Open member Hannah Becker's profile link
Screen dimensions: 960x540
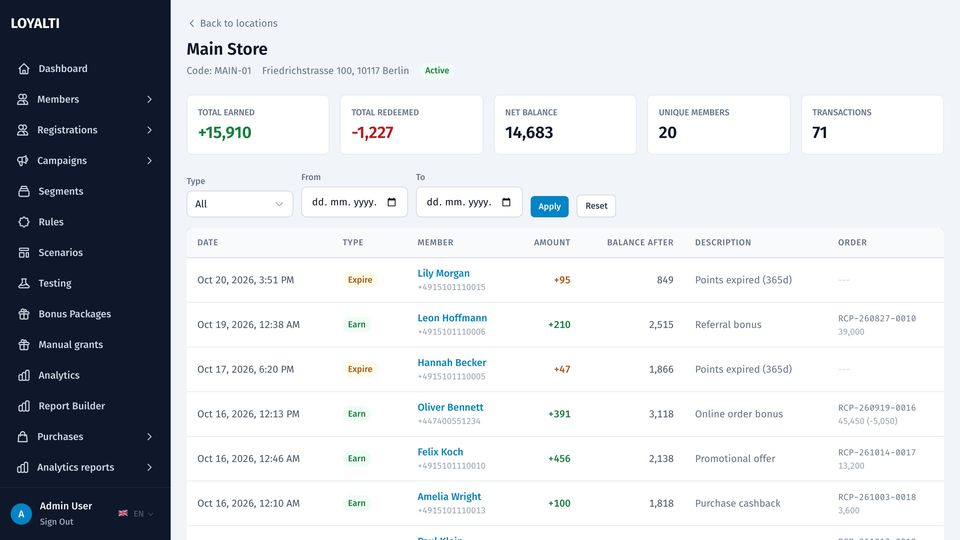(x=451, y=362)
